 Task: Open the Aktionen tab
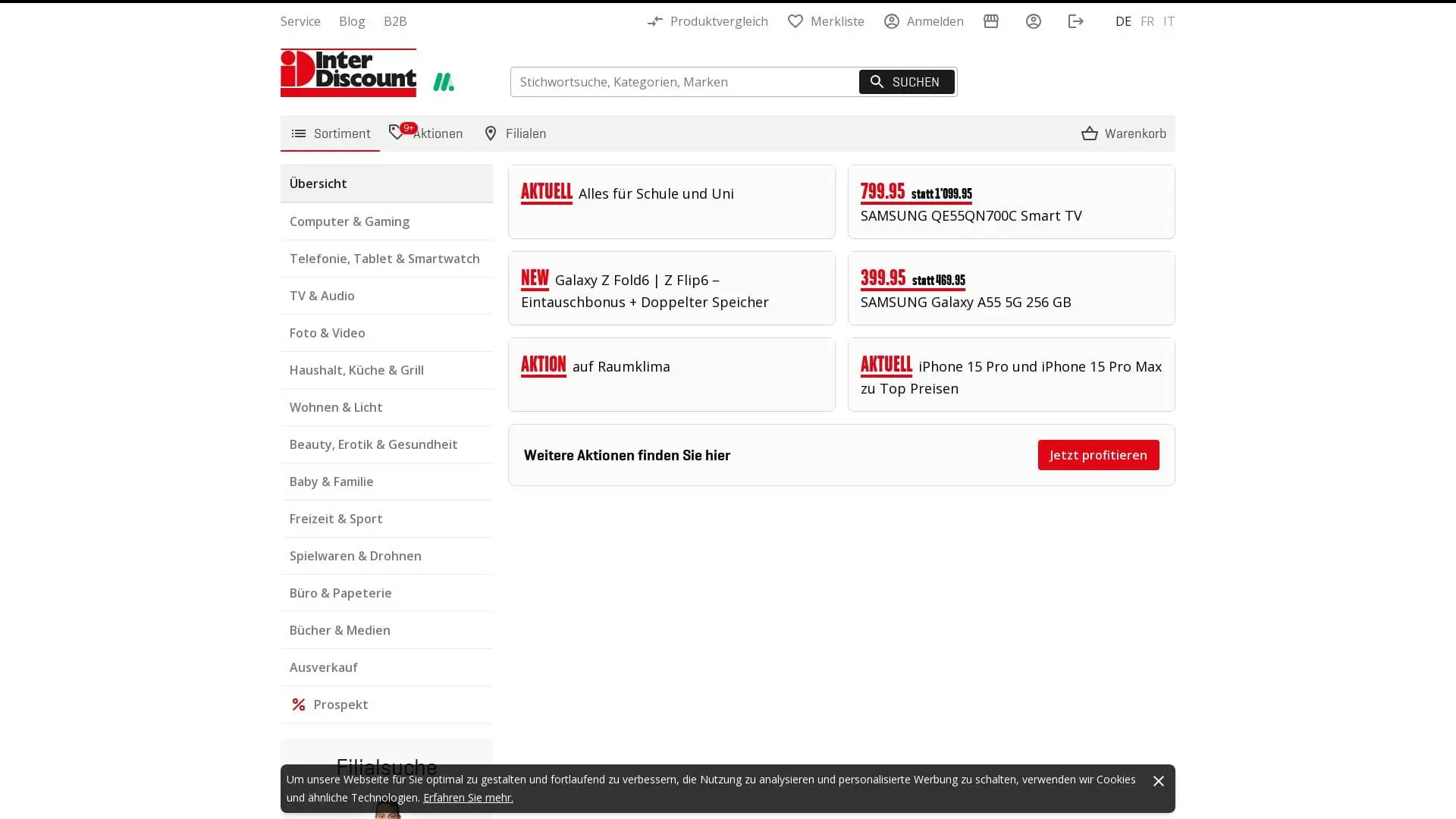(426, 133)
